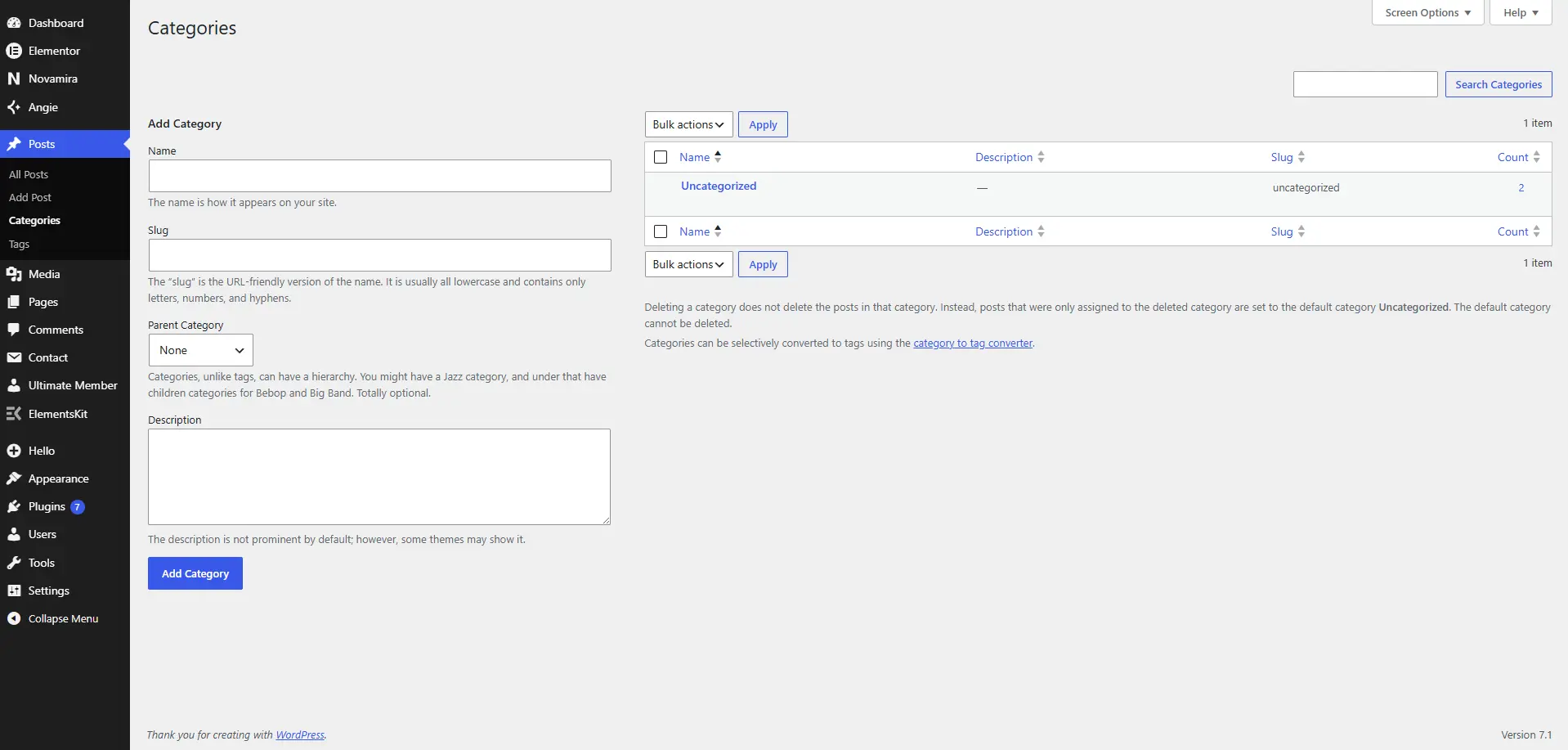Focus the Slug input field

coord(380,255)
